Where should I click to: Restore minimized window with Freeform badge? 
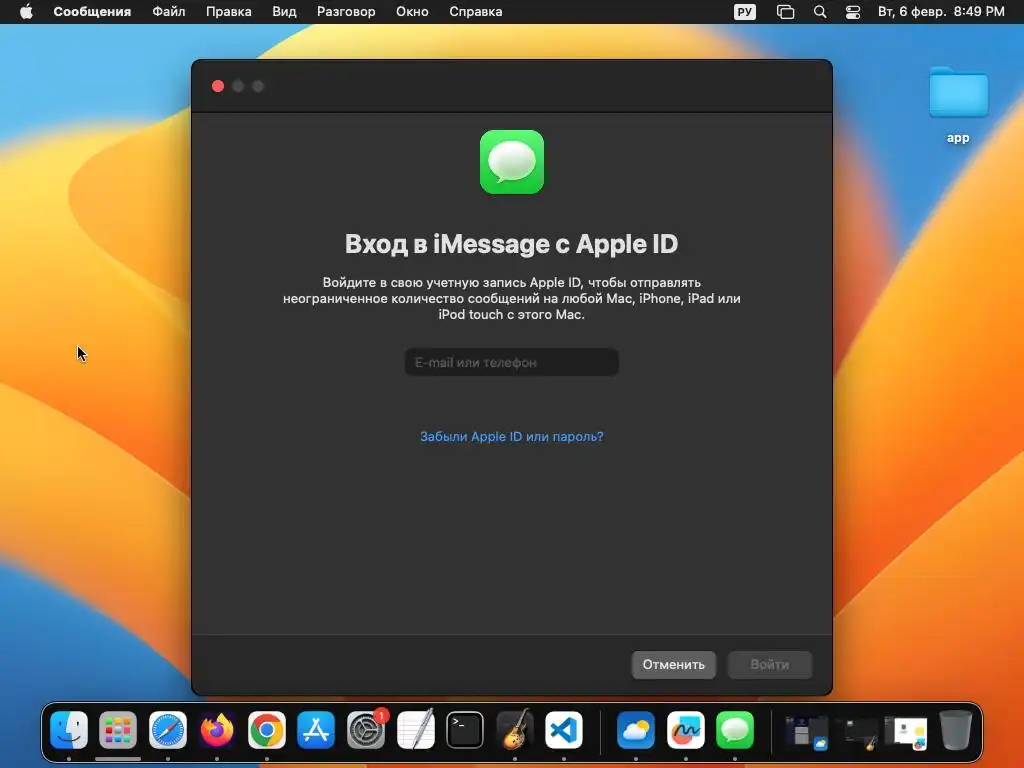(x=906, y=733)
